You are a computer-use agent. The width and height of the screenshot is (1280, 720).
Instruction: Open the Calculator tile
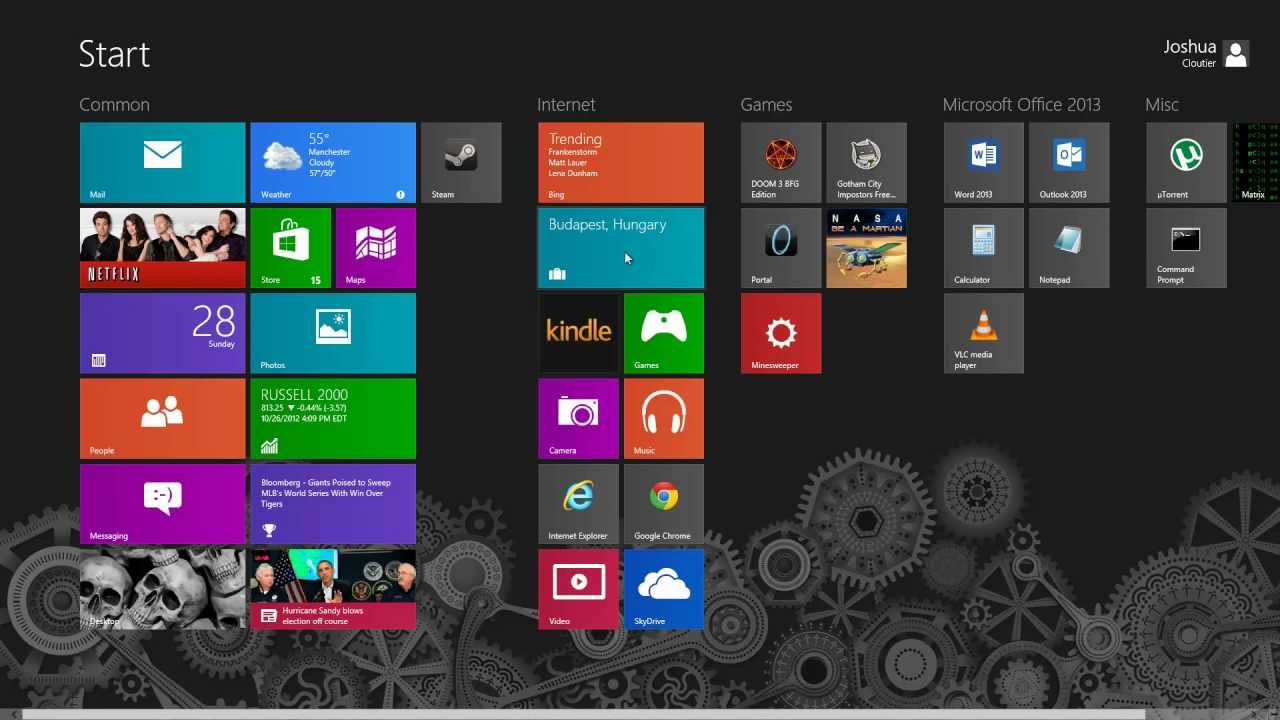click(x=984, y=248)
